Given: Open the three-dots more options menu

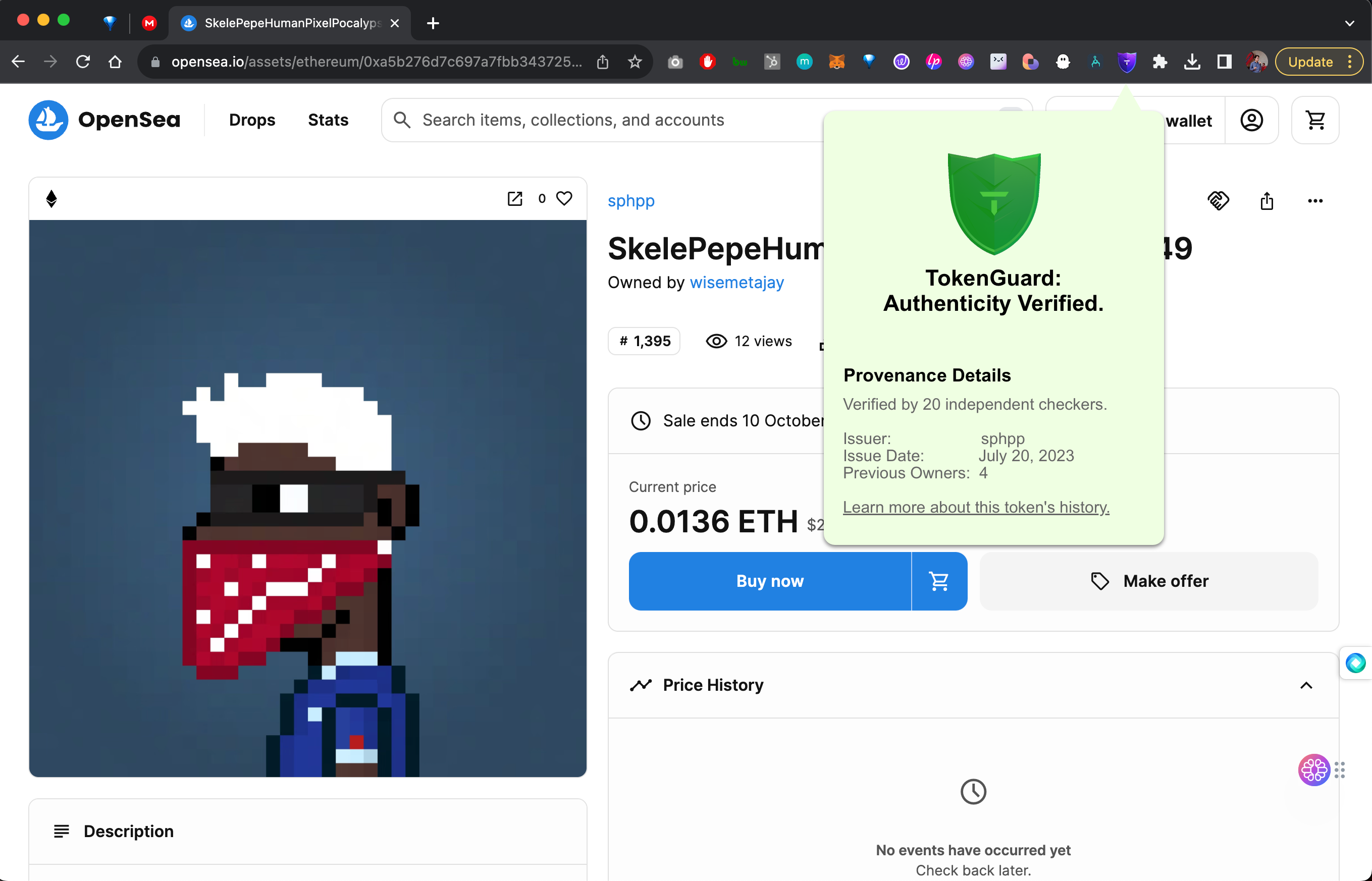Looking at the screenshot, I should (1315, 201).
